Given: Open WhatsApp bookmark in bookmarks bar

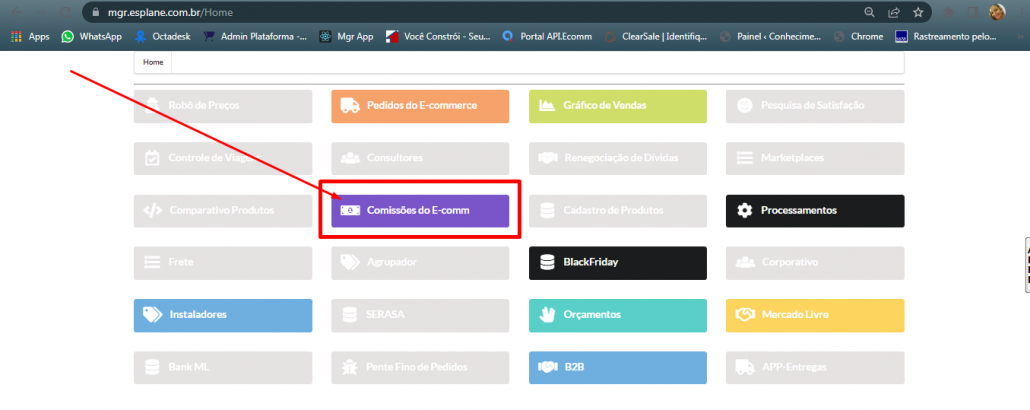Looking at the screenshot, I should [x=91, y=36].
